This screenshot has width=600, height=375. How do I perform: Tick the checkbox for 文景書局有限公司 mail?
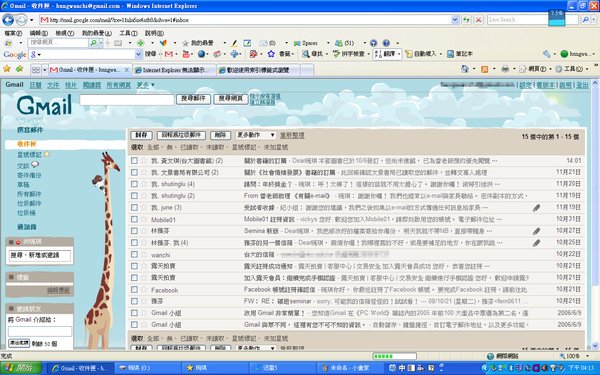pyautogui.click(x=134, y=173)
